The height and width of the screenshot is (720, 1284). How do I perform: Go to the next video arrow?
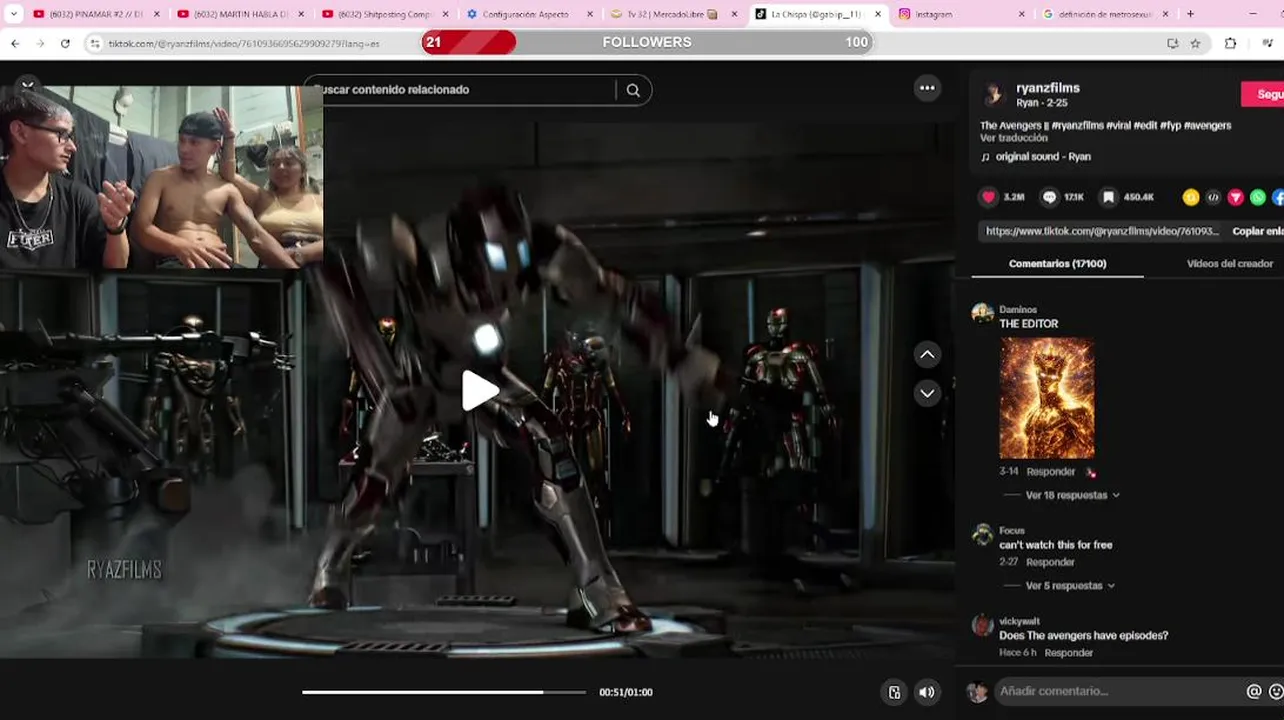coord(927,393)
